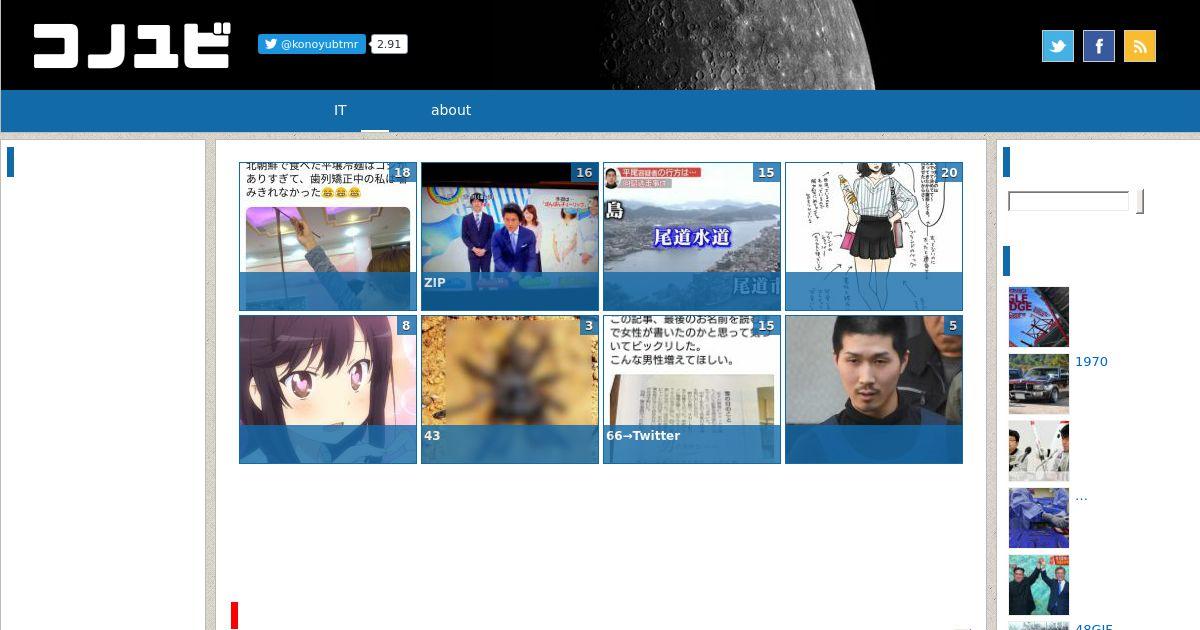The width and height of the screenshot is (1200, 630).
Task: Open the 1970 sidebar link
Action: coord(1091,362)
